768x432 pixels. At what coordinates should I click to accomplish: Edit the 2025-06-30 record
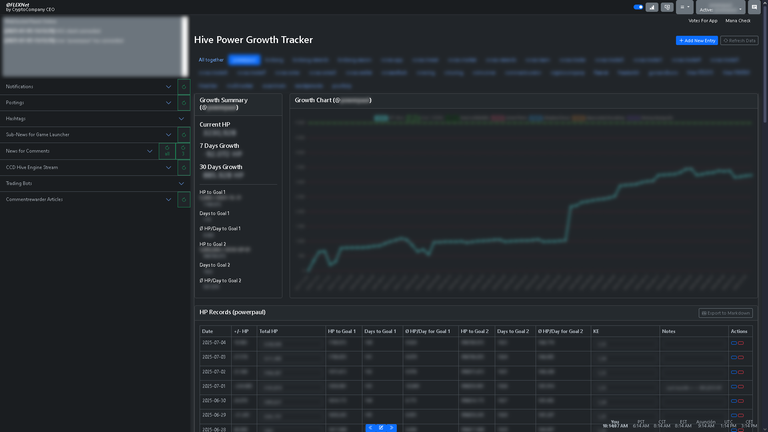coord(734,401)
